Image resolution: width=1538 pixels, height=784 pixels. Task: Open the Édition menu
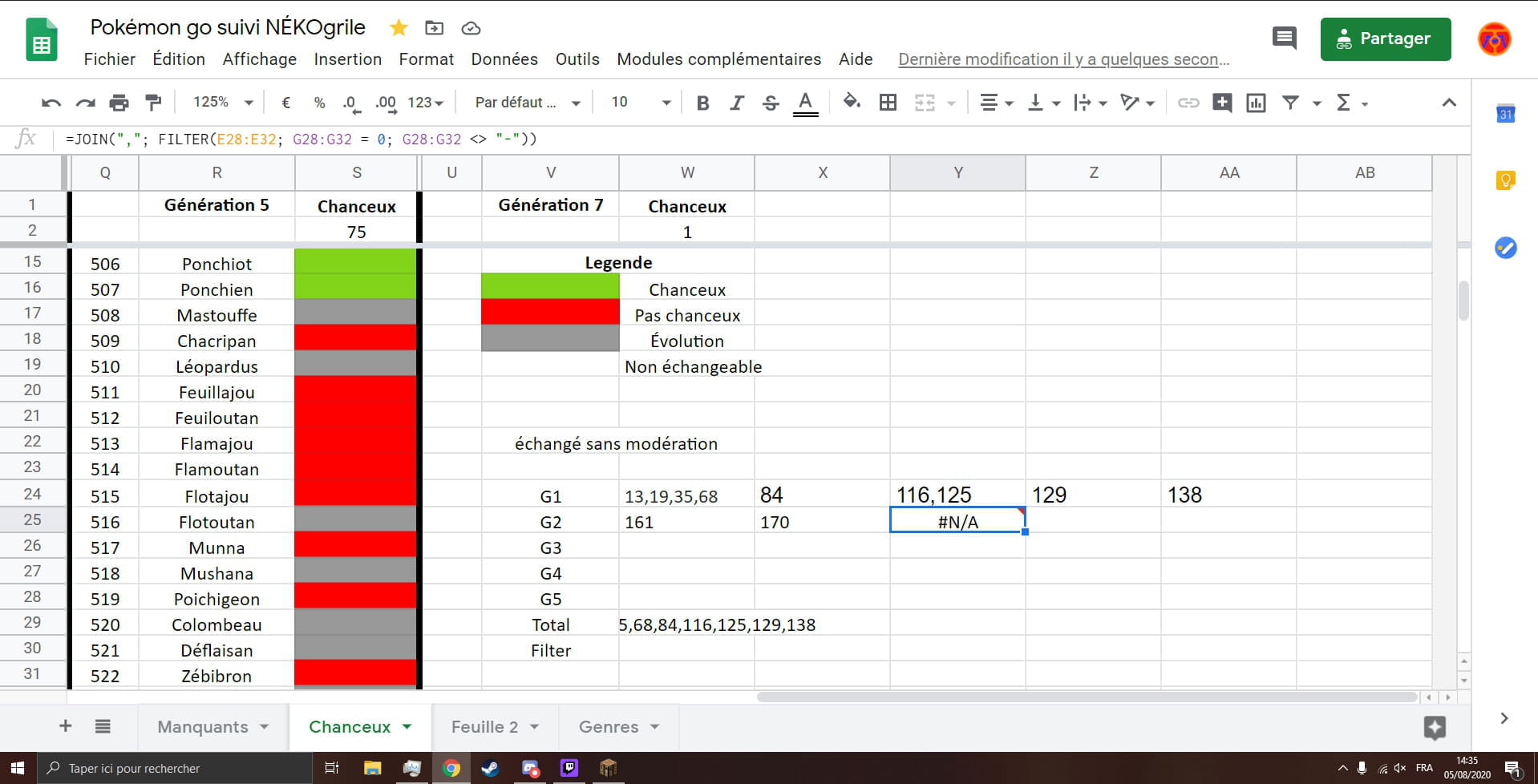coord(179,59)
